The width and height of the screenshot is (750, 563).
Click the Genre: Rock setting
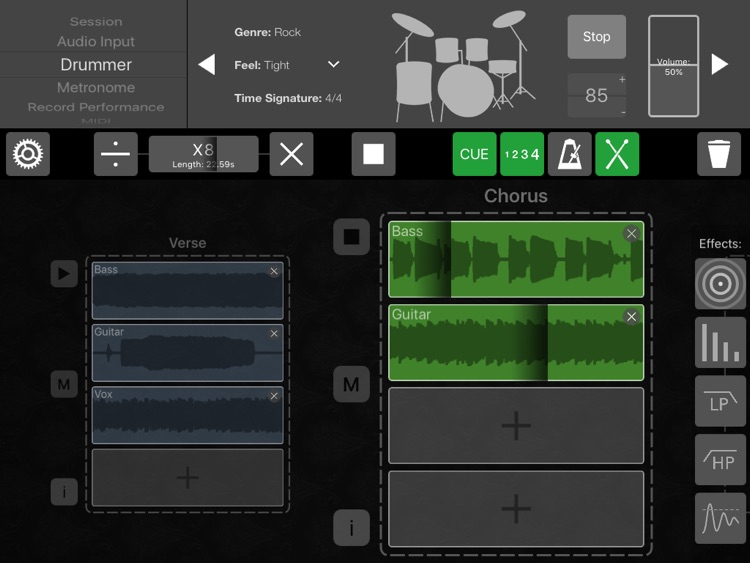(x=267, y=32)
